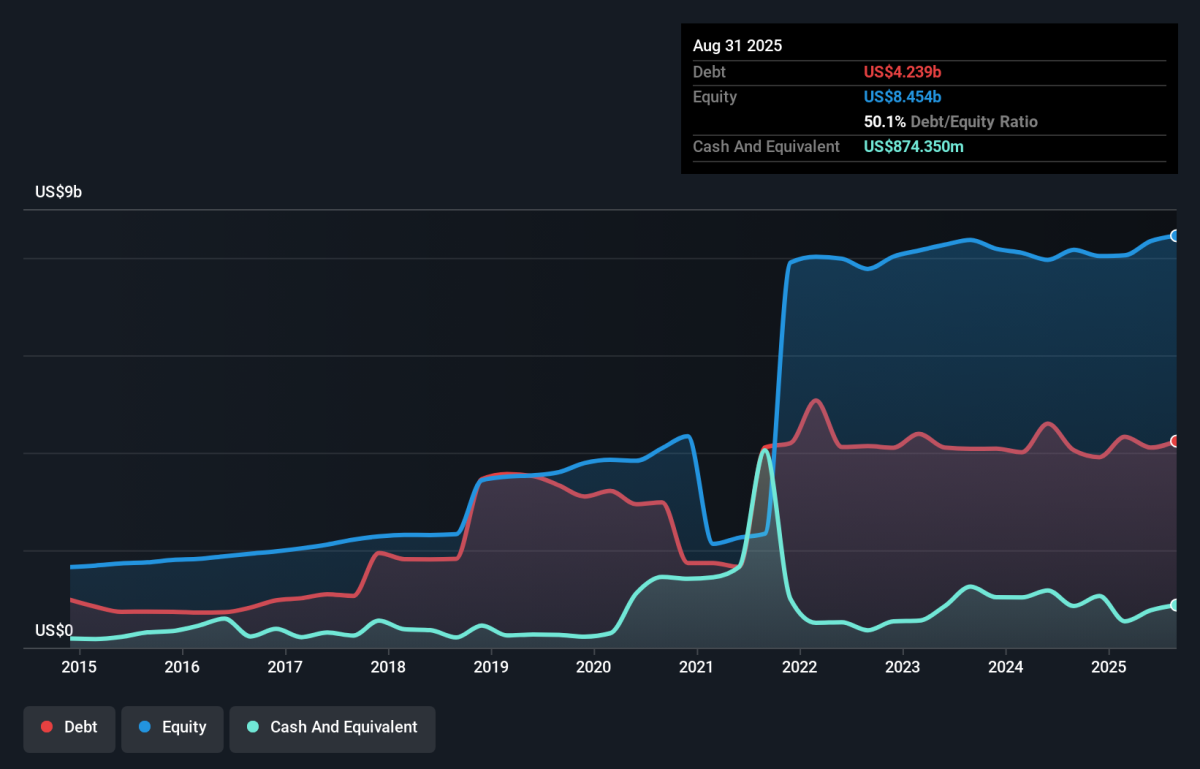The height and width of the screenshot is (769, 1200).
Task: Select the blue Equity endpoint marker
Action: [1176, 236]
